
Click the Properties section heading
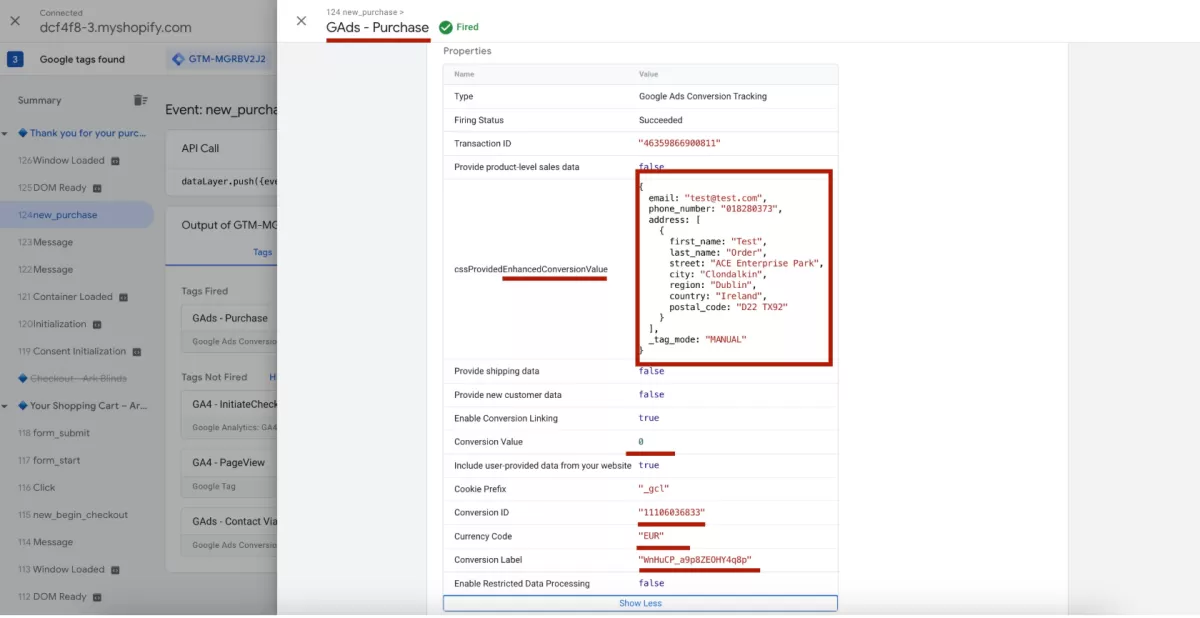click(x=467, y=51)
